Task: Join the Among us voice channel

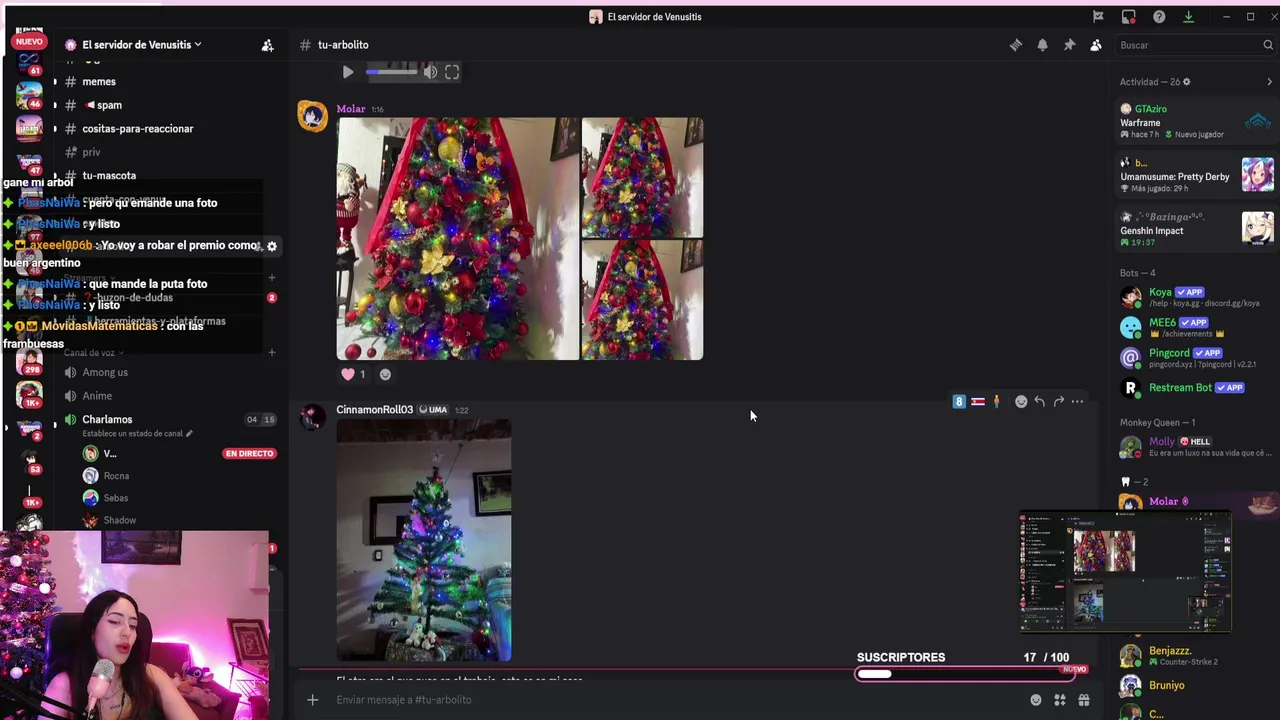Action: (x=105, y=372)
